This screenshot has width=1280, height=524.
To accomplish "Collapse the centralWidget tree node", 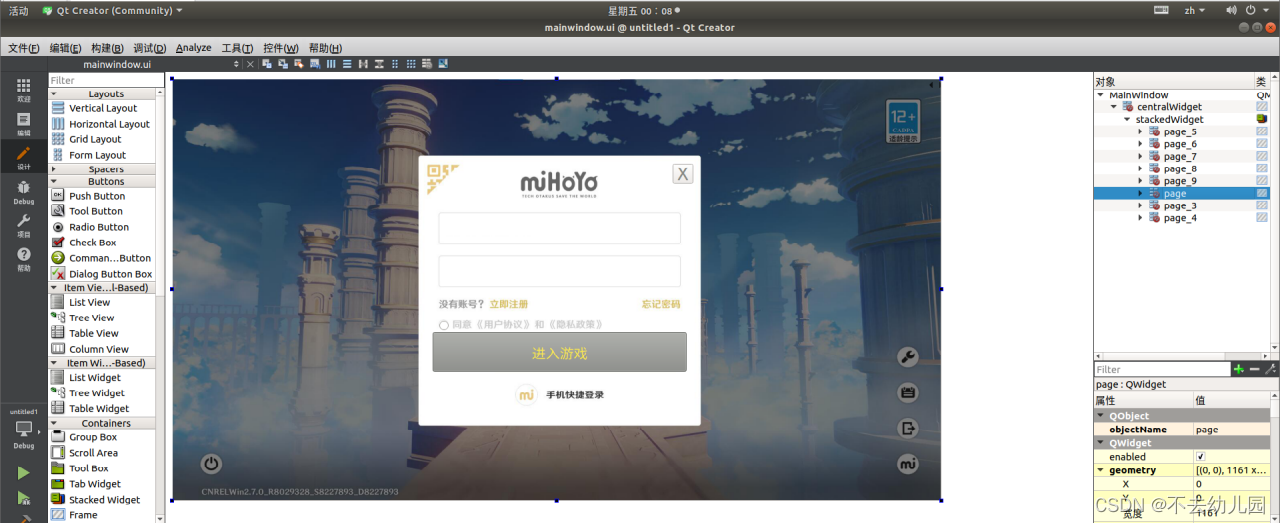I will (1114, 107).
